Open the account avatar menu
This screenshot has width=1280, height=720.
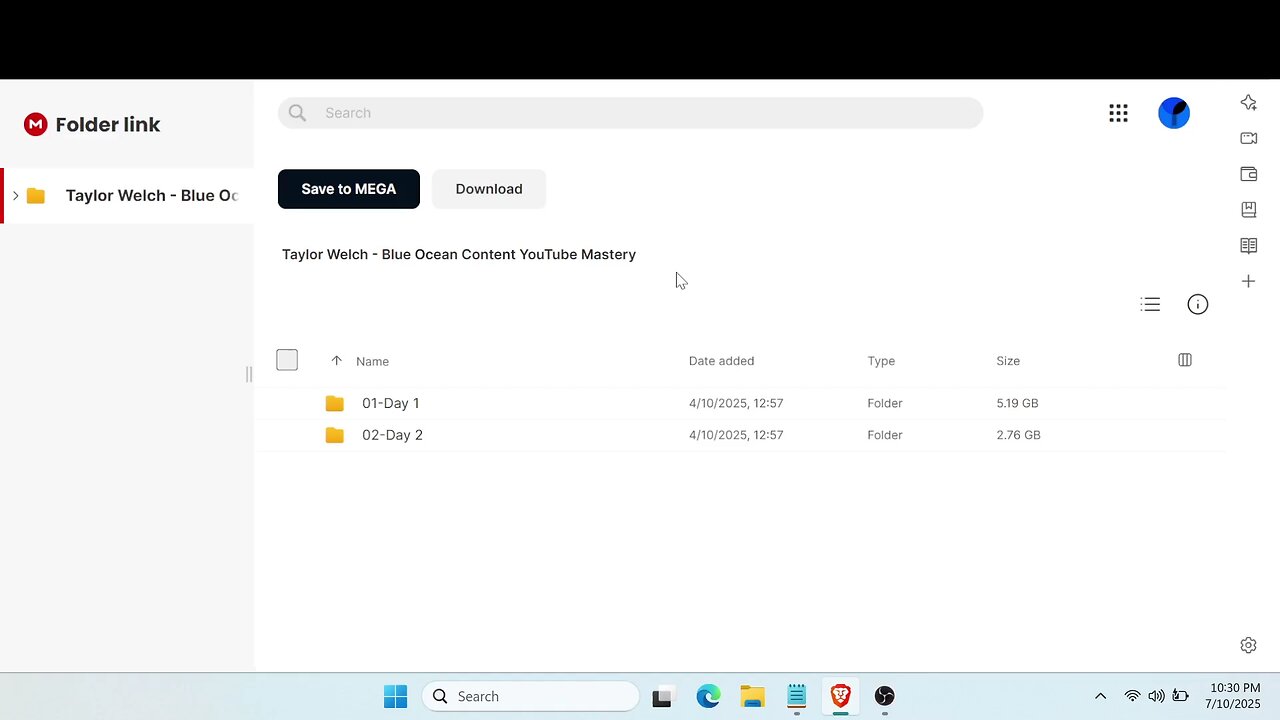tap(1174, 113)
